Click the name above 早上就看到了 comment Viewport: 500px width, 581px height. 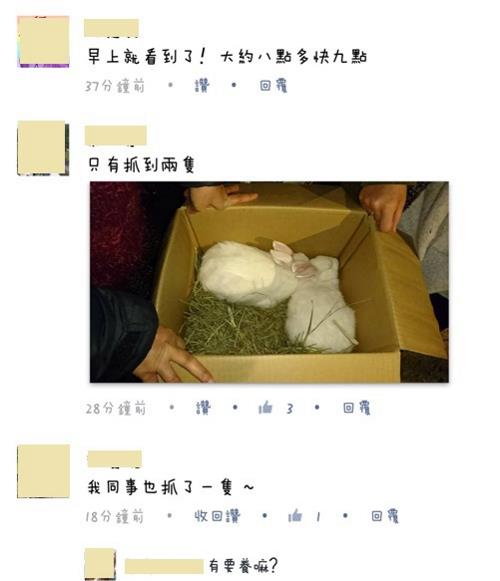pyautogui.click(x=111, y=28)
